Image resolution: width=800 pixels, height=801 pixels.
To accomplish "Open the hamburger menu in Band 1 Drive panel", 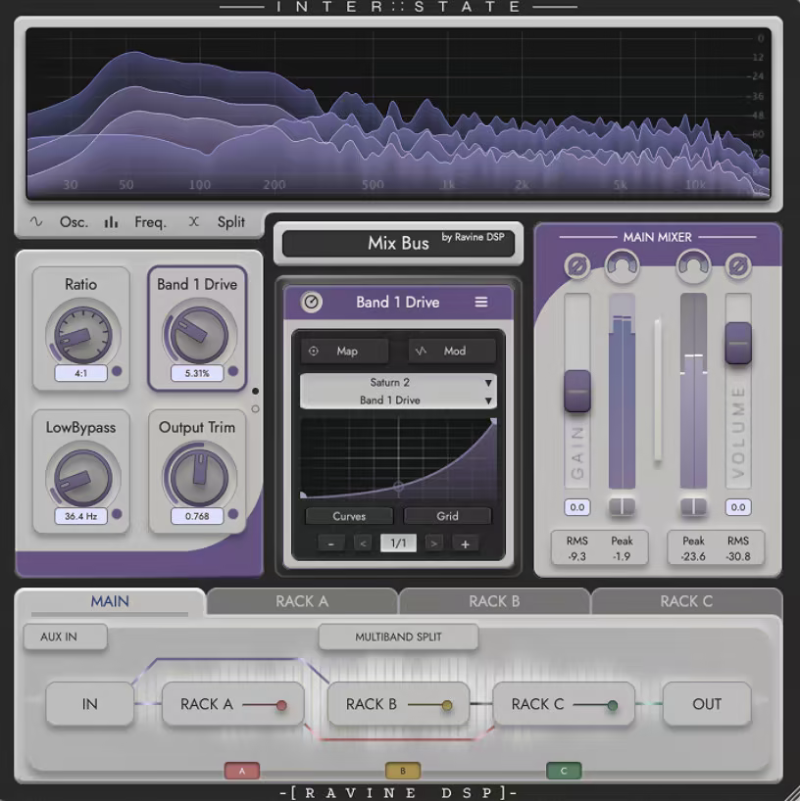I will click(x=481, y=302).
